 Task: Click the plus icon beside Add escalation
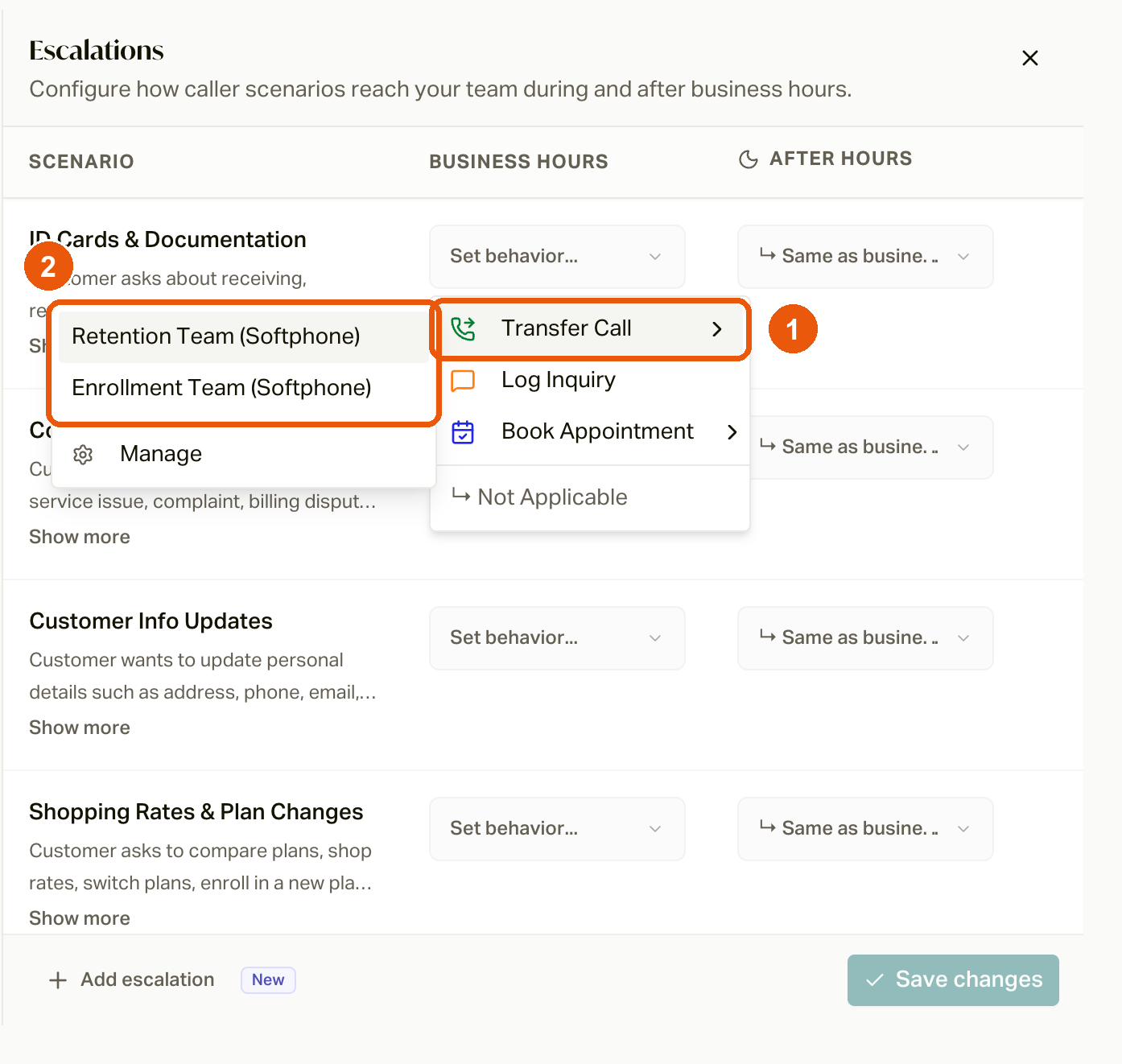coord(58,980)
